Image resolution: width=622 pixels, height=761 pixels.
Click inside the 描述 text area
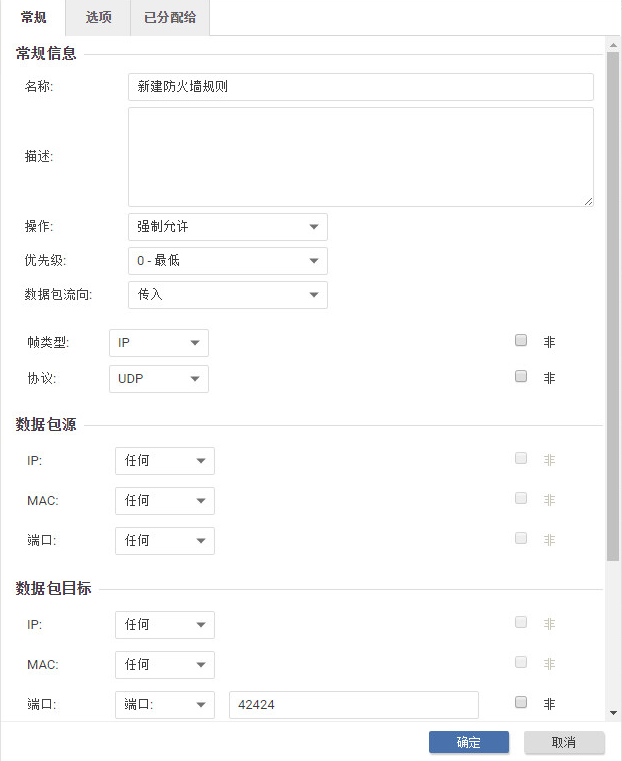tap(360, 157)
